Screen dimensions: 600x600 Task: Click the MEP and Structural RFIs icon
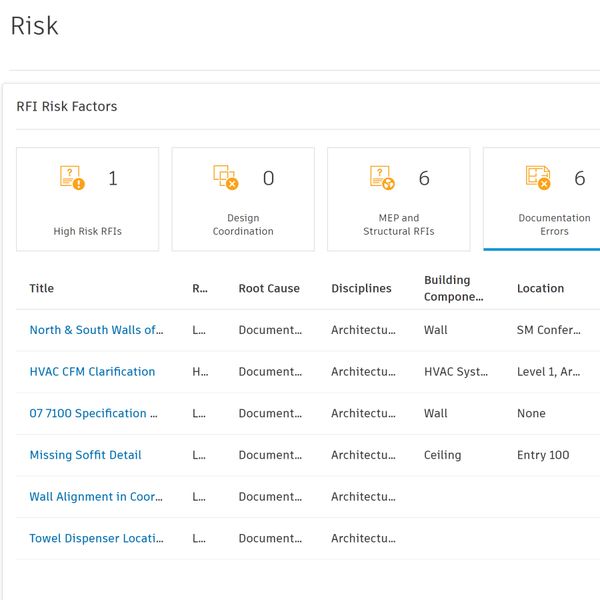click(382, 178)
